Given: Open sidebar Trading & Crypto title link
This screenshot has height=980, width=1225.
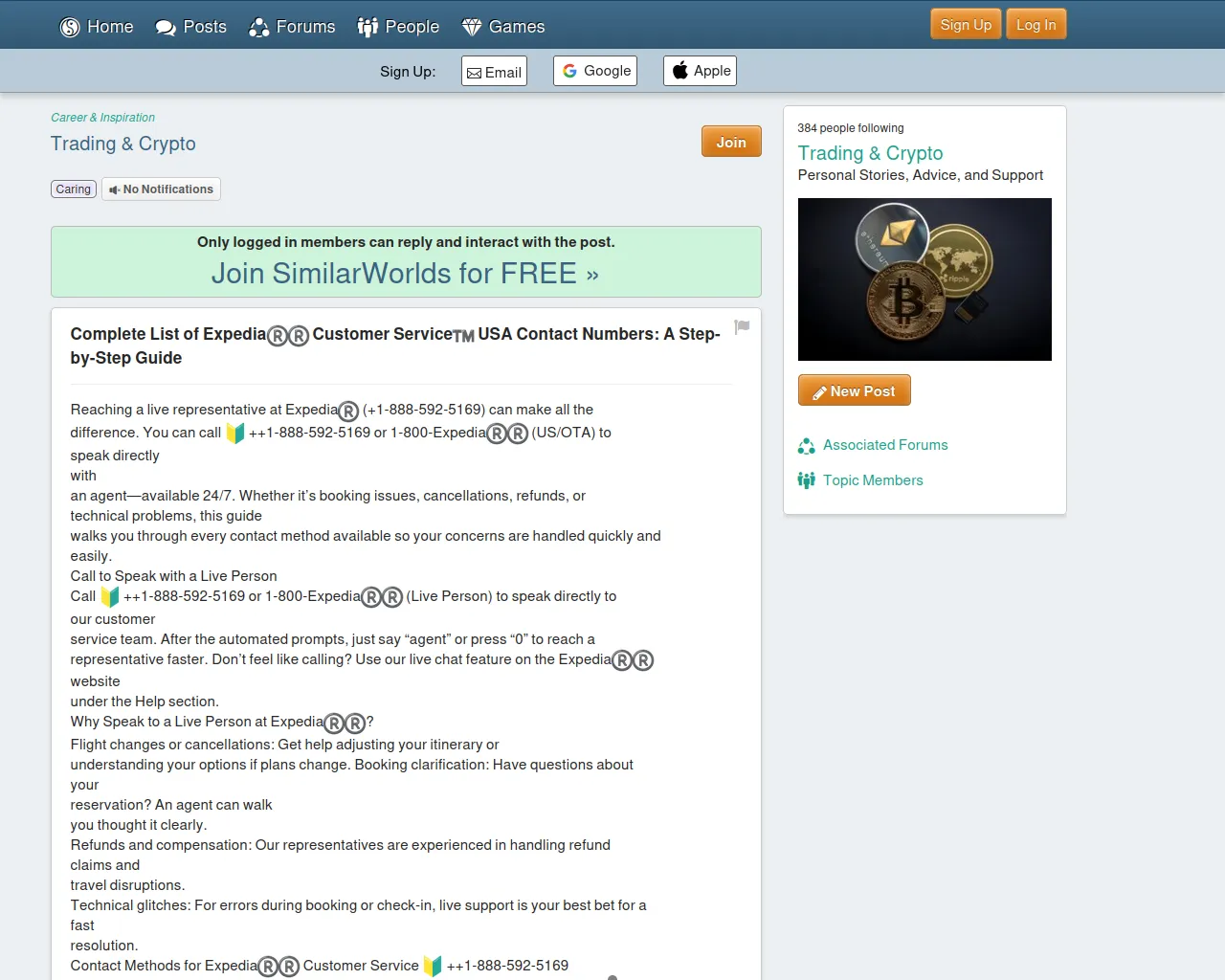Looking at the screenshot, I should click(x=870, y=153).
